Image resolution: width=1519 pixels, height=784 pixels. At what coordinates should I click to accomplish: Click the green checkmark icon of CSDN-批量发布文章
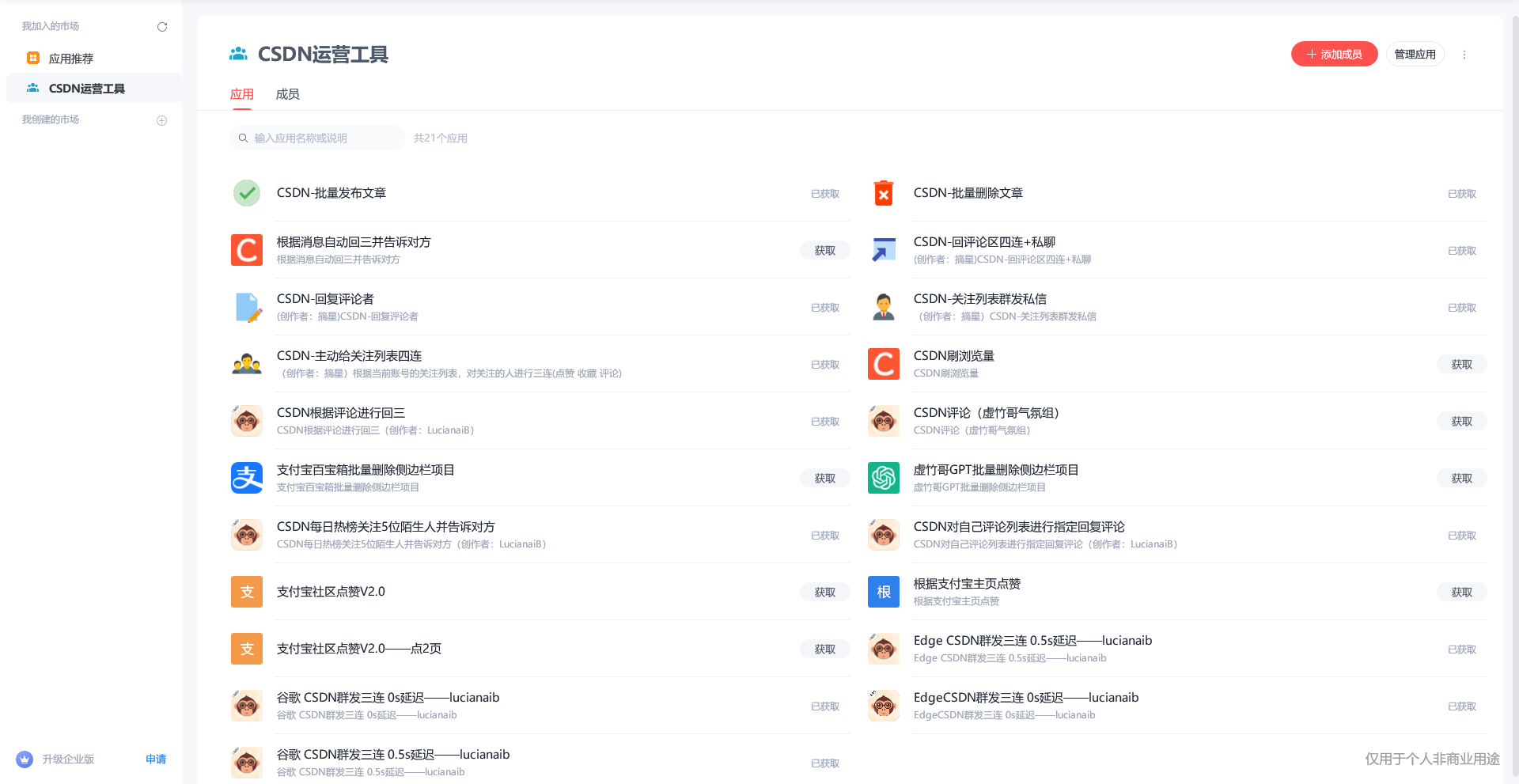pyautogui.click(x=247, y=193)
